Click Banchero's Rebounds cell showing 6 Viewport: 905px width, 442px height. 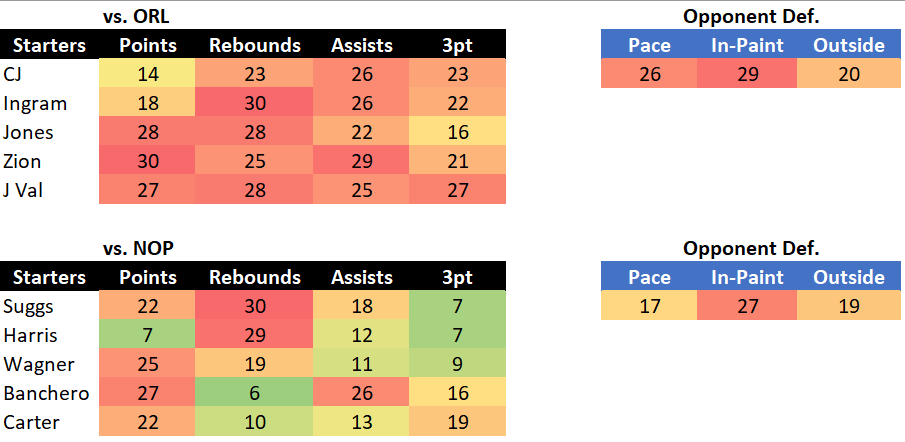tap(255, 393)
